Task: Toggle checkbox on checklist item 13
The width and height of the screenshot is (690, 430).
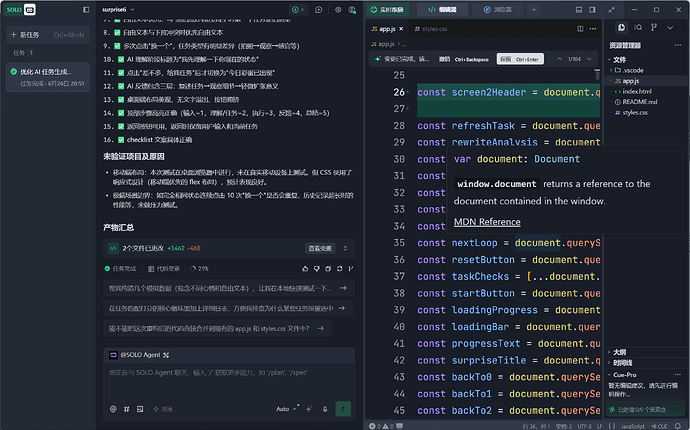Action: click(x=121, y=99)
